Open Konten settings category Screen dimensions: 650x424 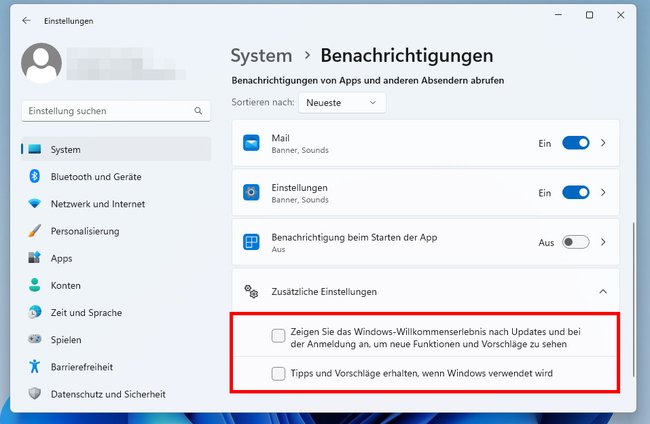click(x=116, y=285)
